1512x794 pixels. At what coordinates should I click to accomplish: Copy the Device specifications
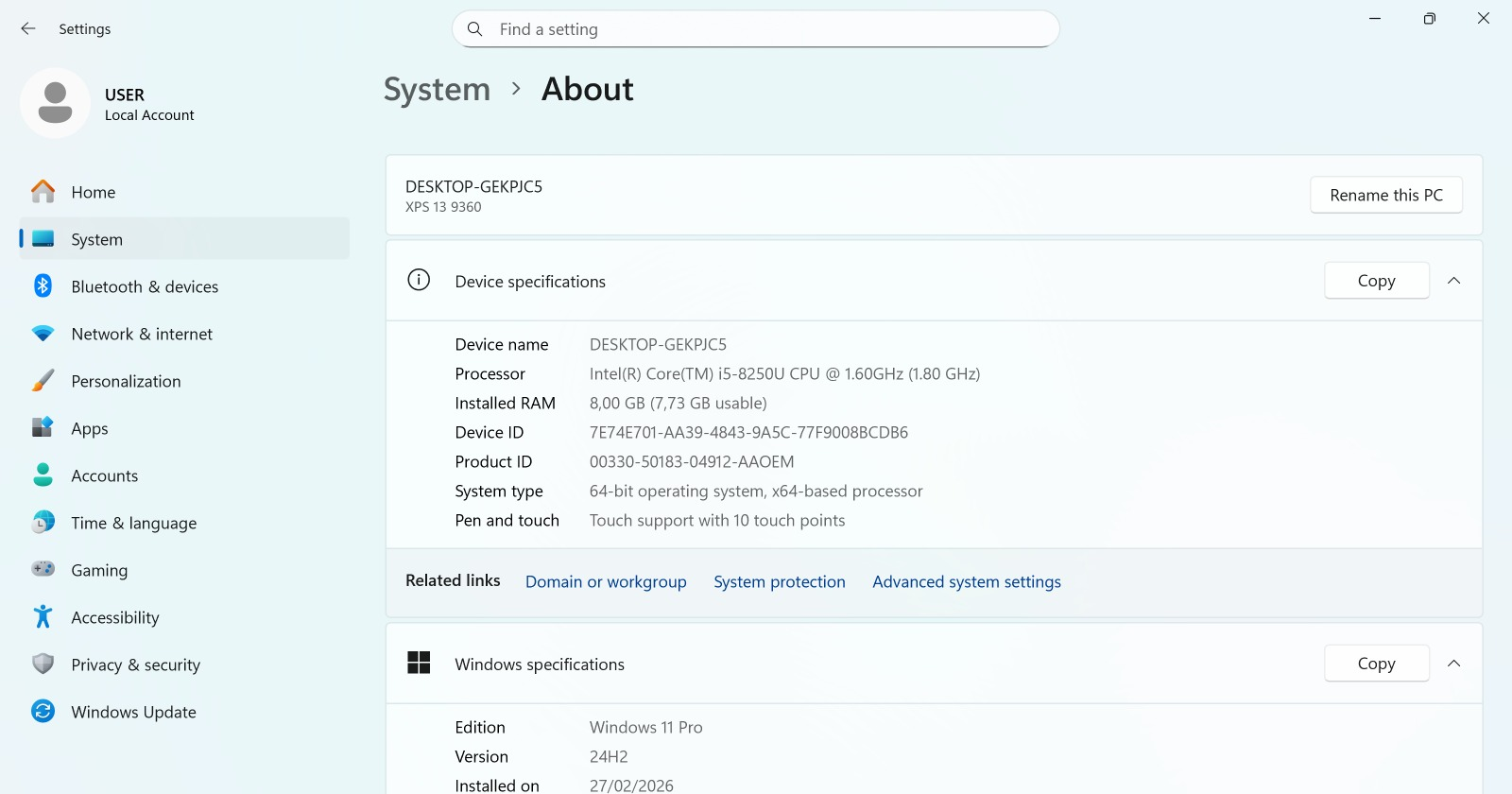pos(1376,281)
